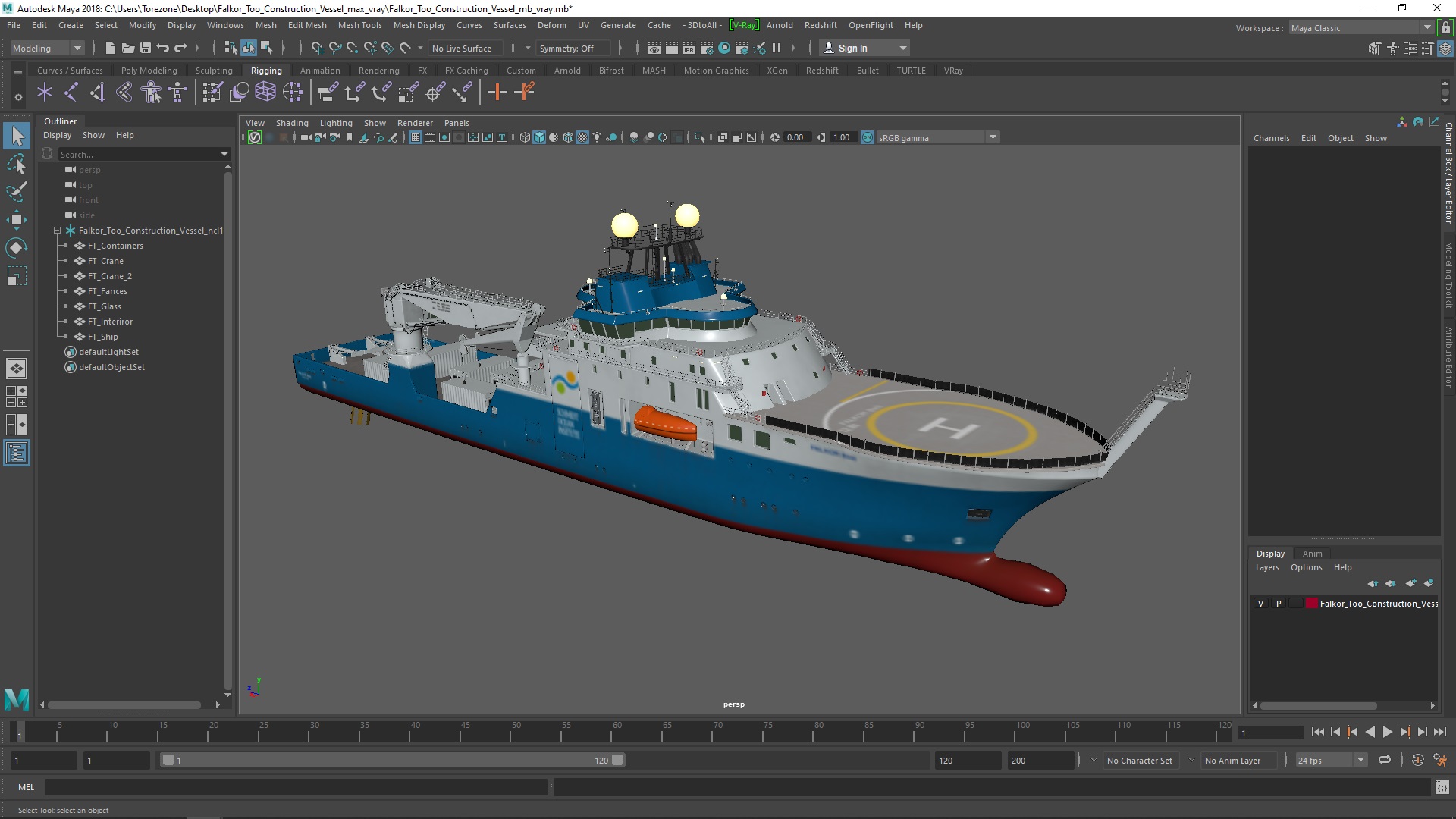Open the 24 fps frame rate dropdown
This screenshot has height=819, width=1456.
point(1332,760)
